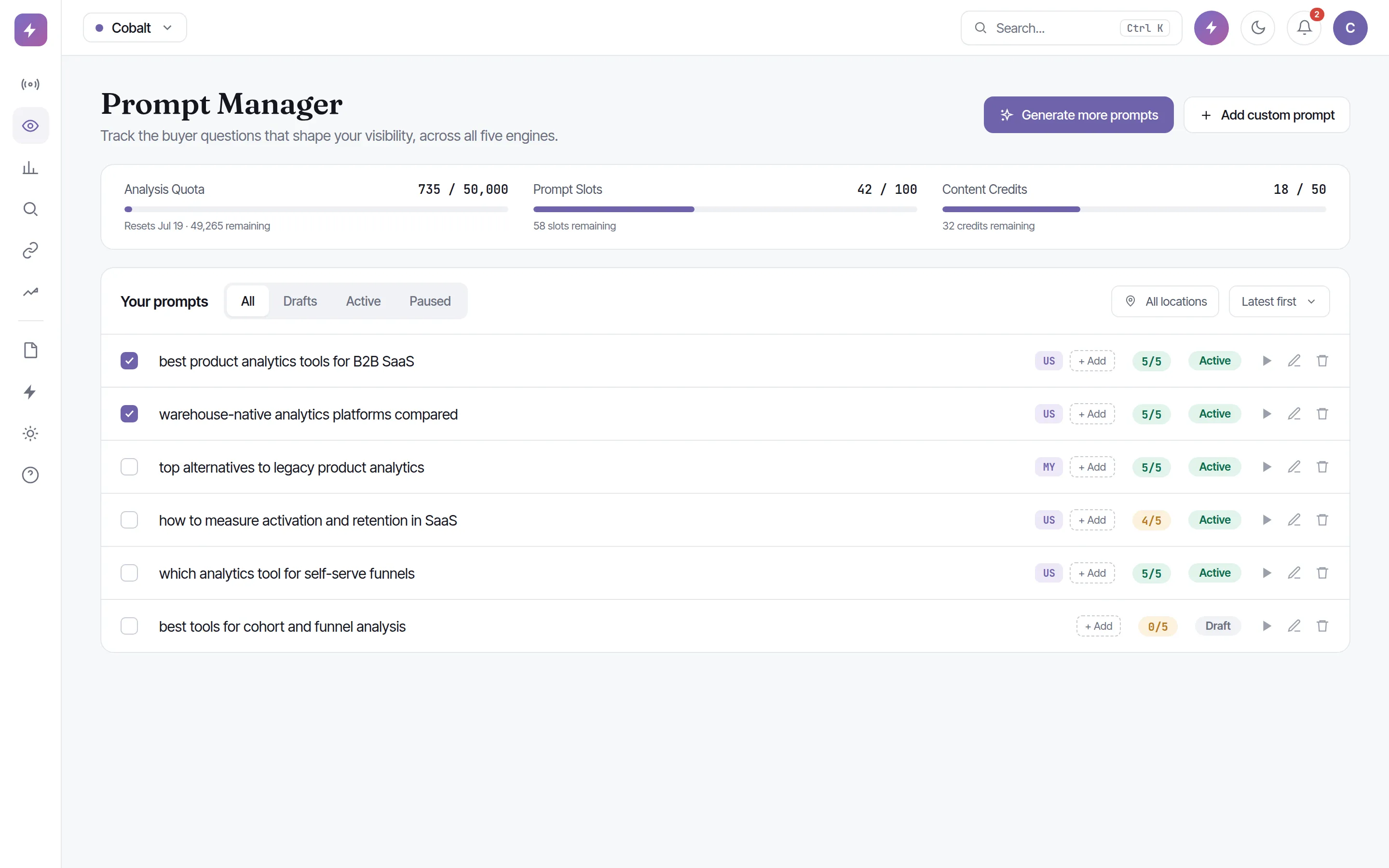The width and height of the screenshot is (1389, 868).
Task: Open the trend line sidebar icon
Action: [x=30, y=292]
